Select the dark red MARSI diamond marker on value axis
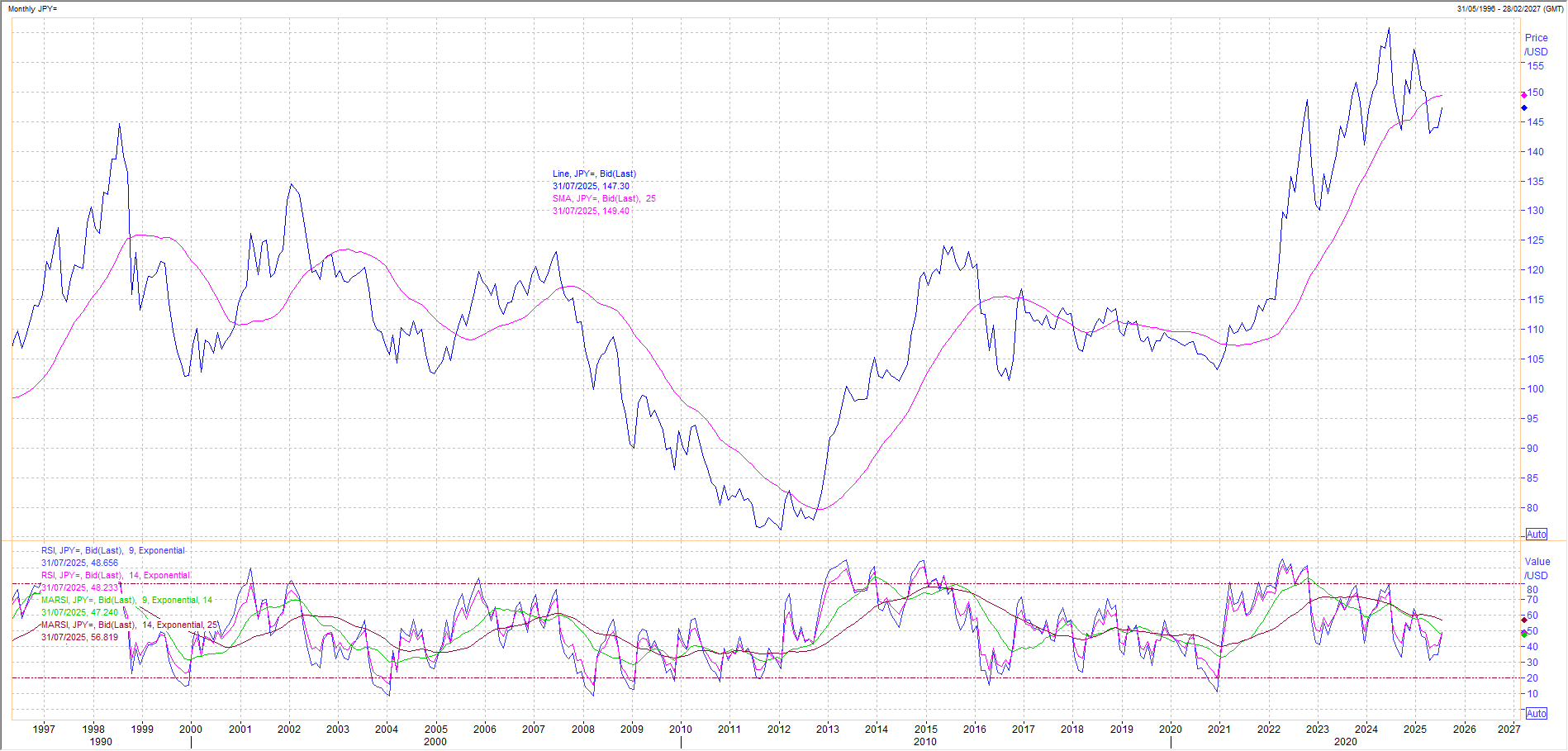1568x751 pixels. point(1524,620)
